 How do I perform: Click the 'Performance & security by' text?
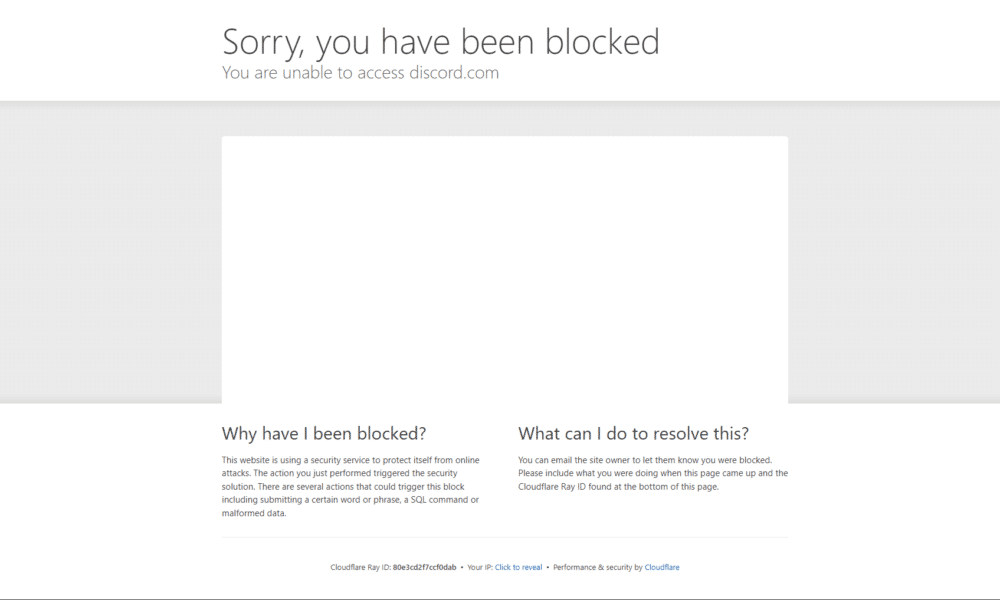click(598, 567)
